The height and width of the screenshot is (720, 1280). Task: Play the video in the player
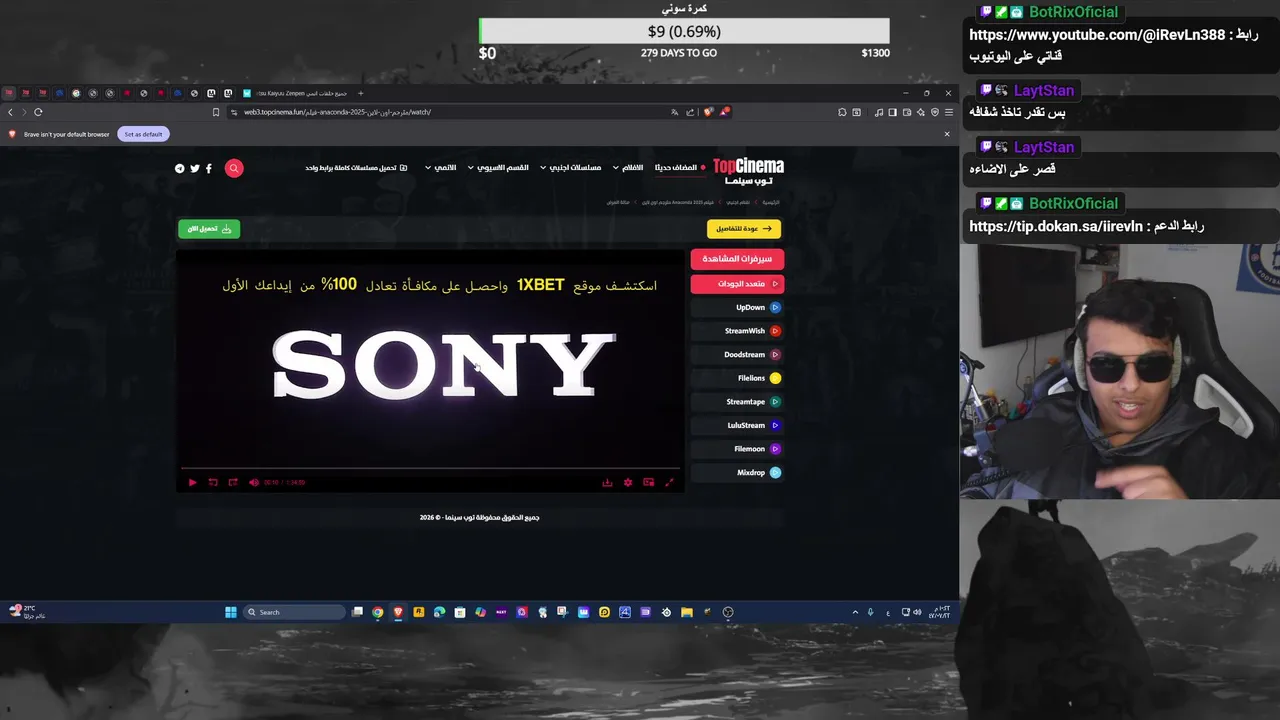click(192, 482)
